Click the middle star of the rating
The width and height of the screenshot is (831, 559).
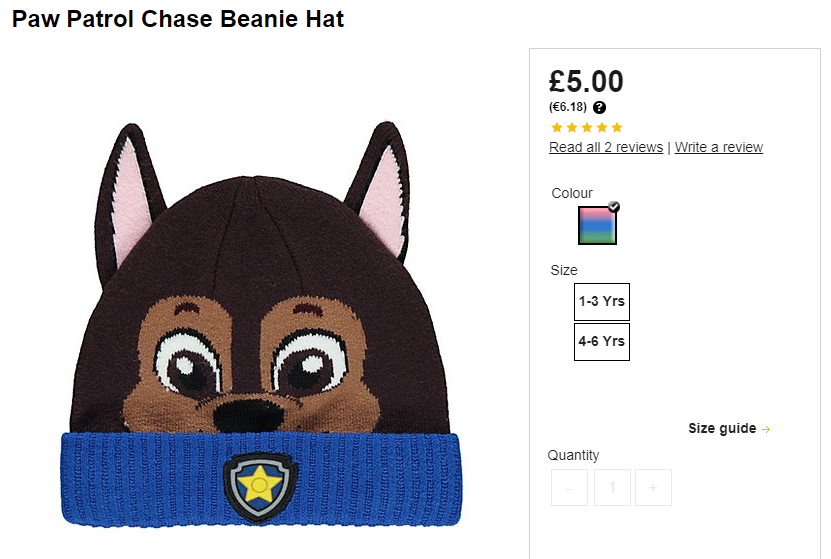click(587, 127)
